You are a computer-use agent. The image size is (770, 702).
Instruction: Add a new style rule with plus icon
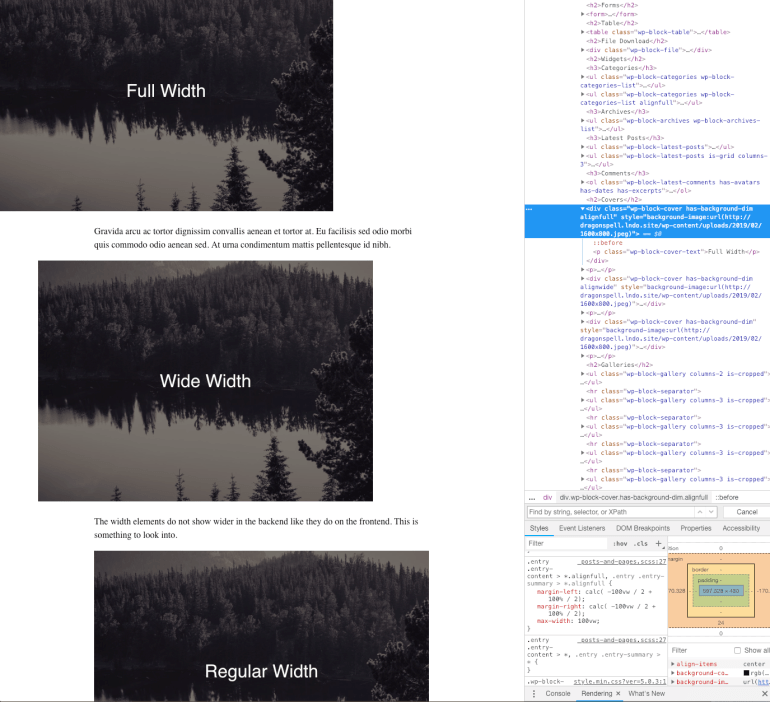[659, 543]
